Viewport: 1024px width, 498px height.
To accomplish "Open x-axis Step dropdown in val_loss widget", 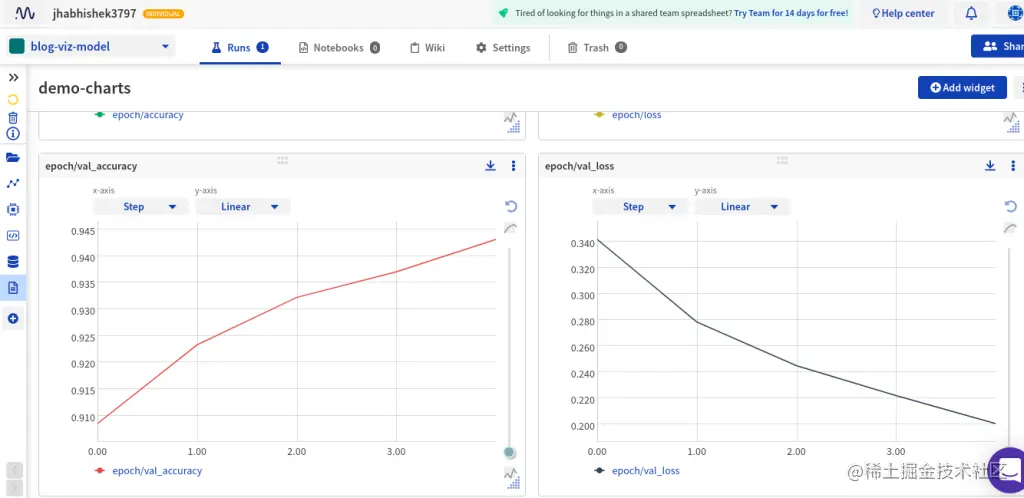I will (641, 206).
